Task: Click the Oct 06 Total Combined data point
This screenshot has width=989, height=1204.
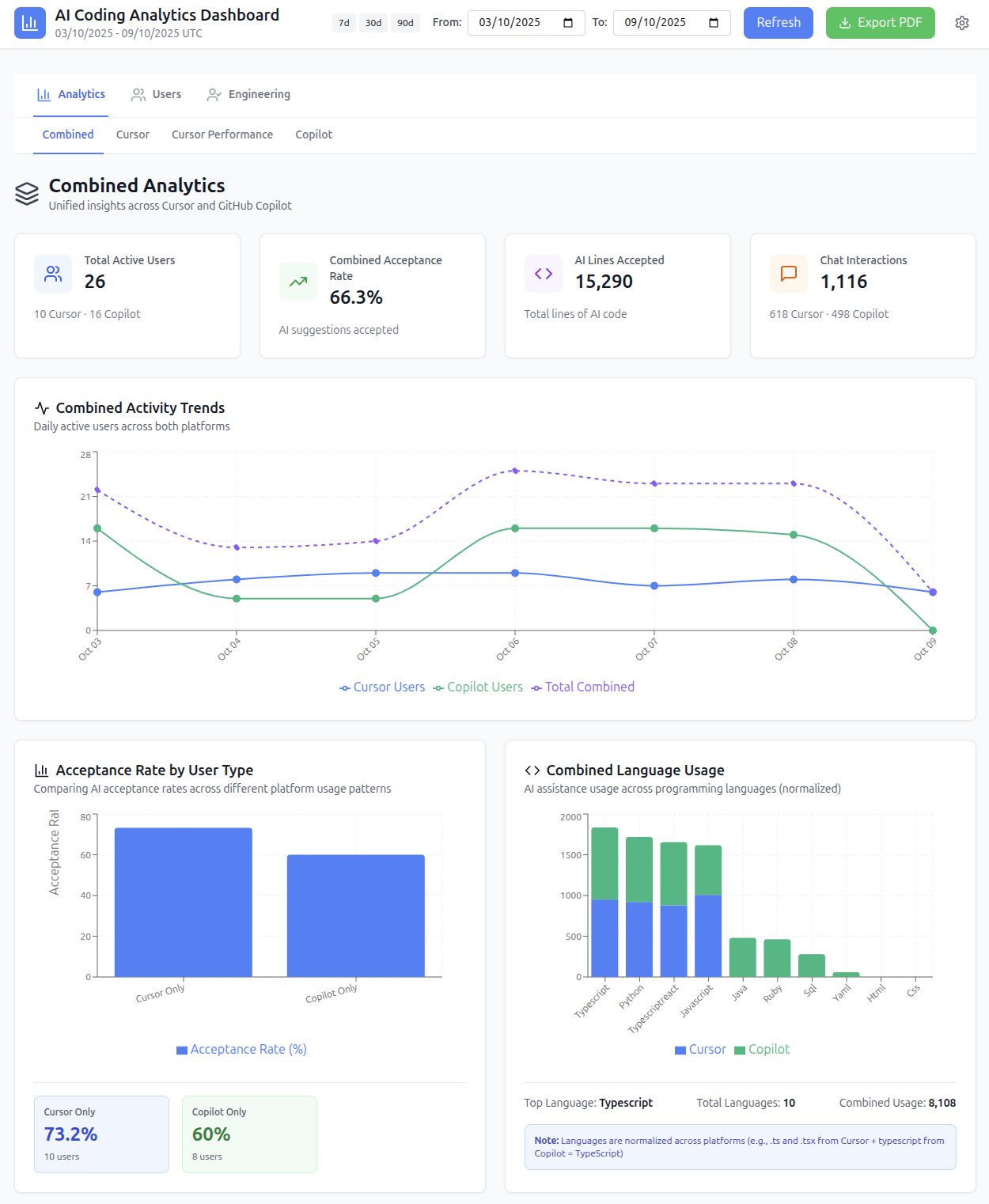Action: (515, 471)
